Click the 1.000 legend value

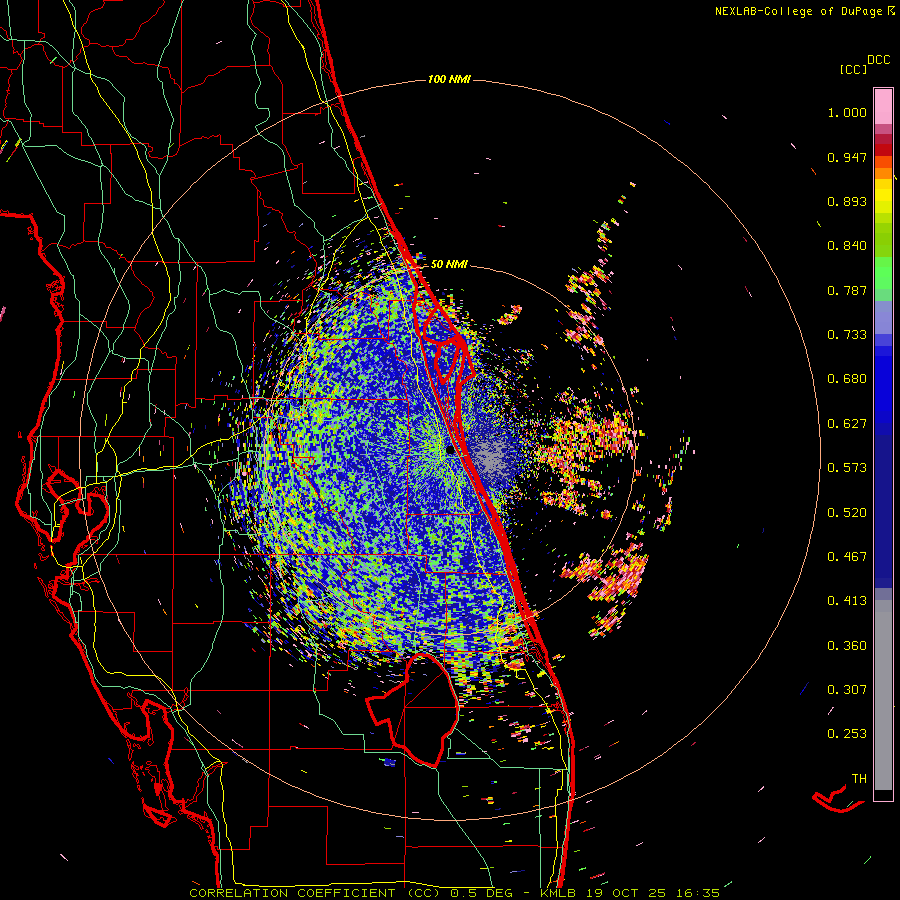(847, 112)
